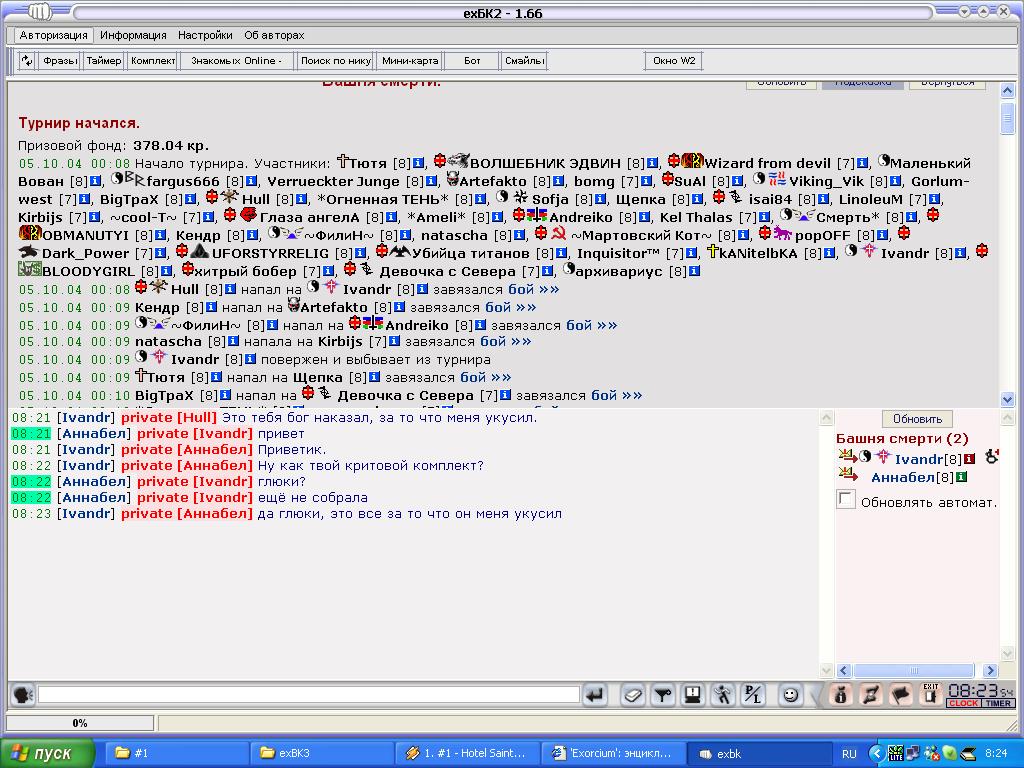Screen dimensions: 1024x768
Task: Open the Комплект toolbar button
Action: click(x=153, y=61)
